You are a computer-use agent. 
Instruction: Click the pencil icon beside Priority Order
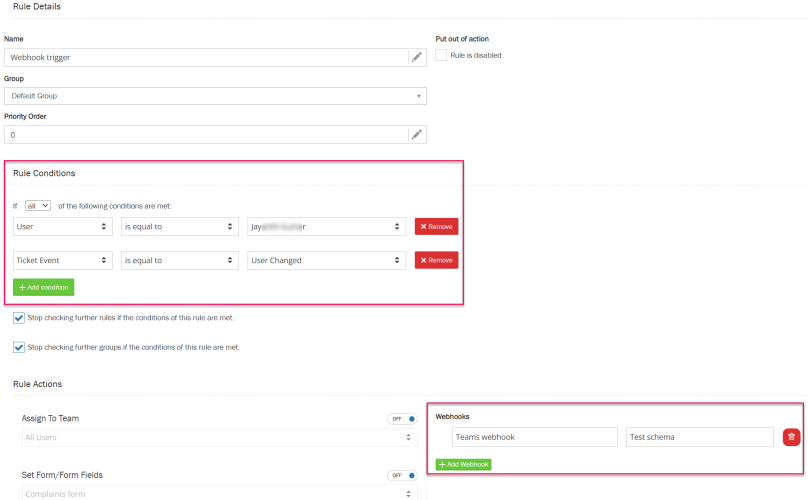pyautogui.click(x=417, y=134)
